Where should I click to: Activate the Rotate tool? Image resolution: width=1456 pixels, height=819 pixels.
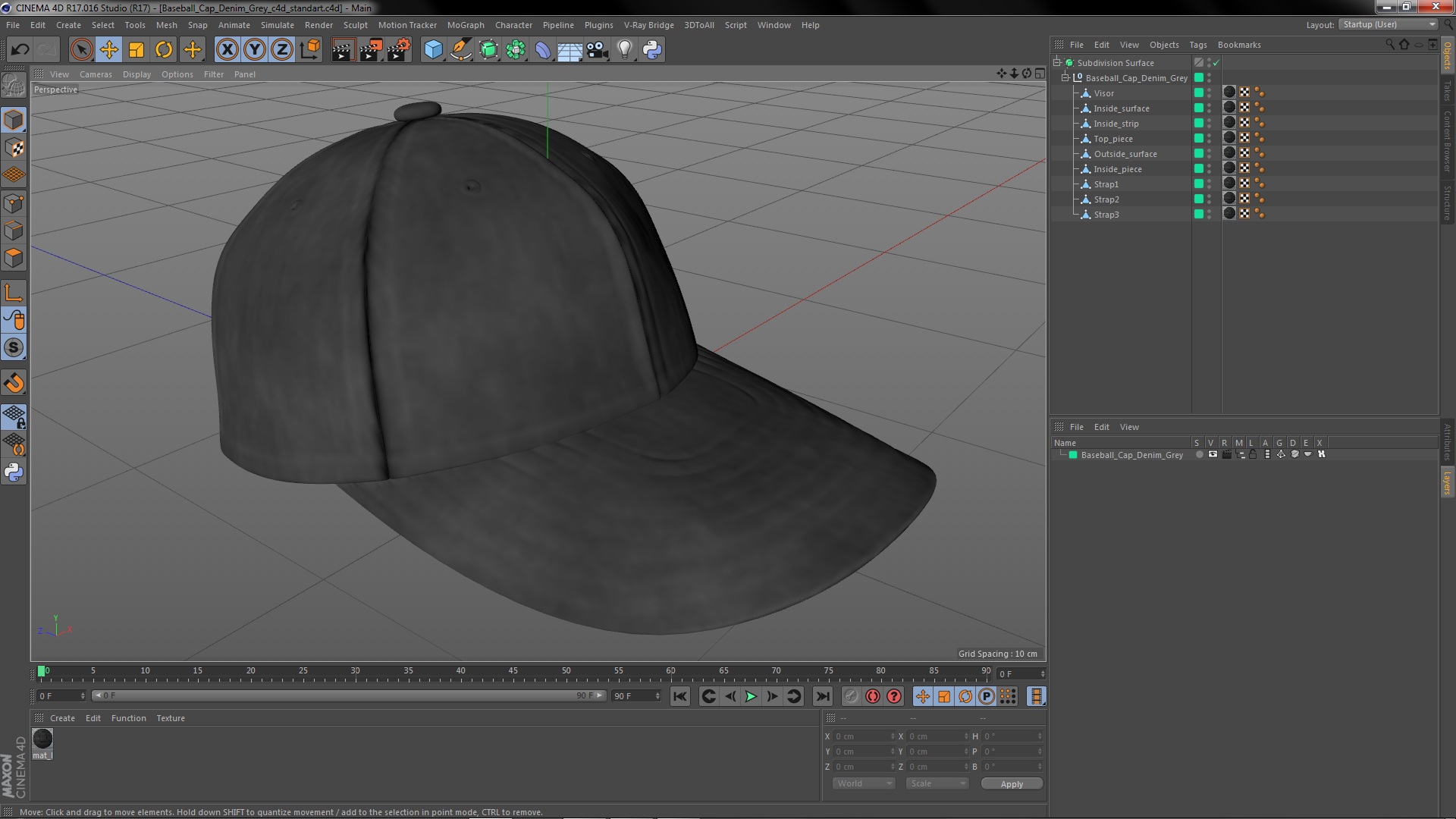click(164, 50)
